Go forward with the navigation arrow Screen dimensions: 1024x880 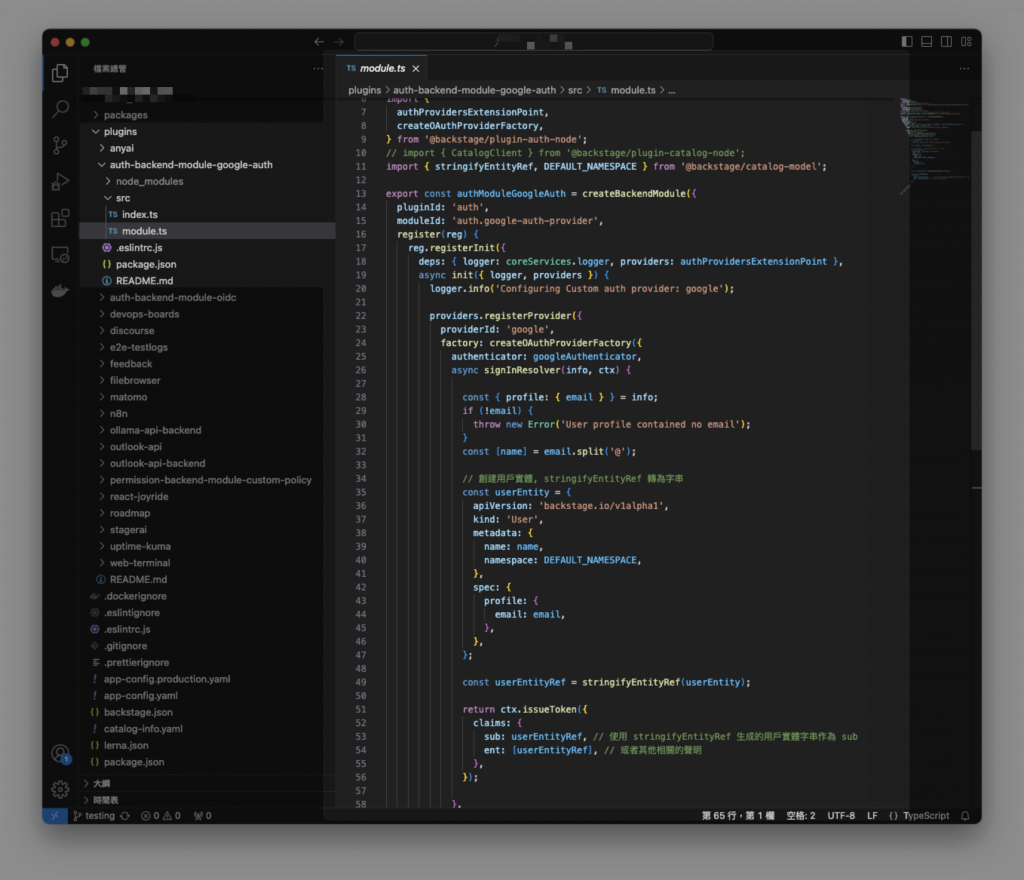339,42
